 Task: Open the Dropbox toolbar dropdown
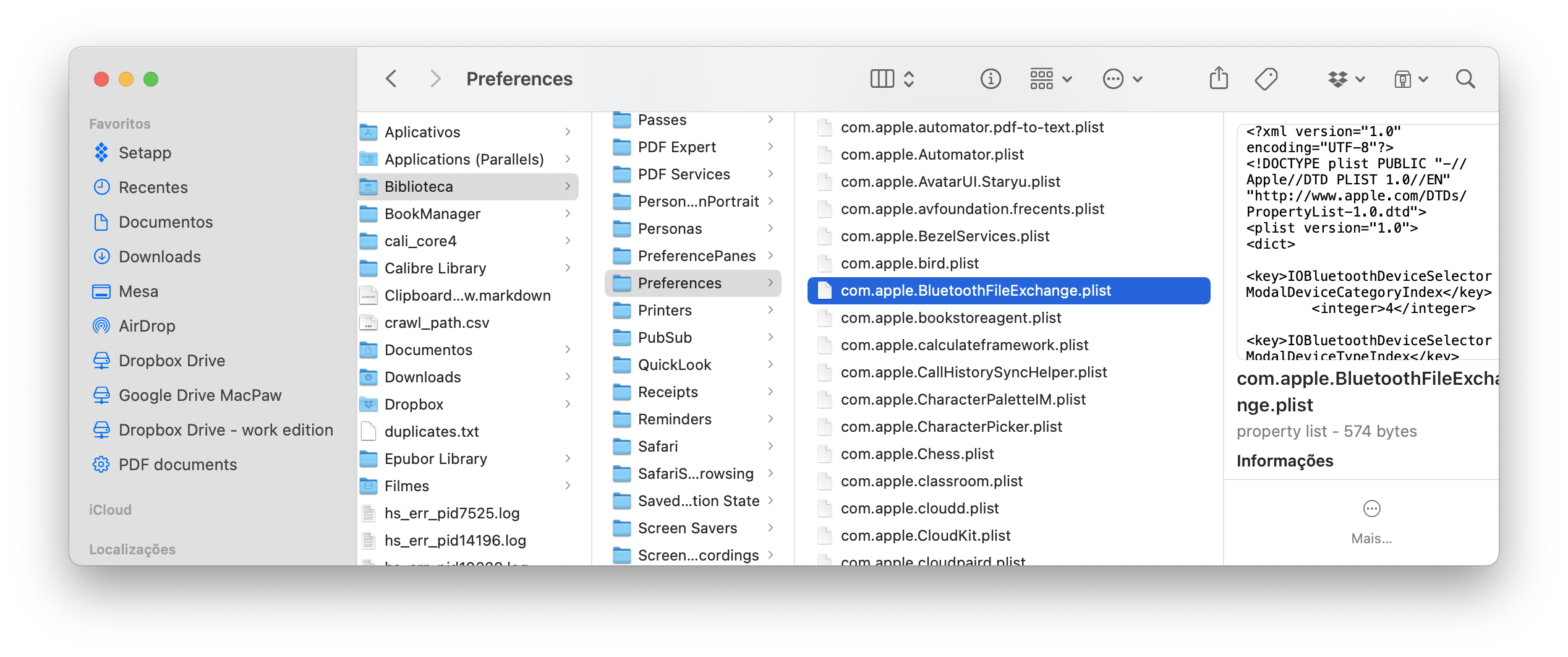pos(1346,79)
